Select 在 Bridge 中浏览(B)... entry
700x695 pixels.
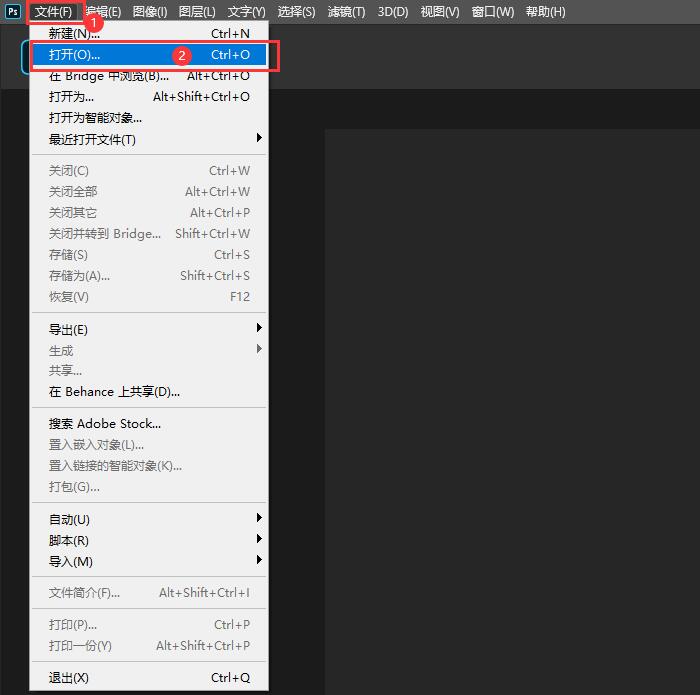149,76
